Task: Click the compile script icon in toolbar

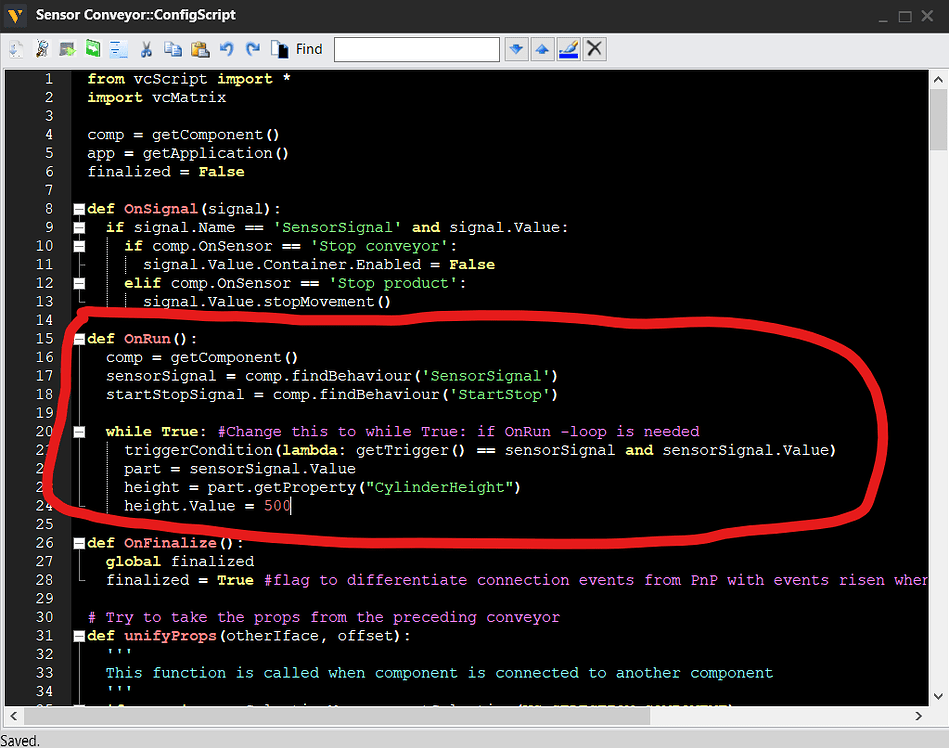Action: coord(16,49)
